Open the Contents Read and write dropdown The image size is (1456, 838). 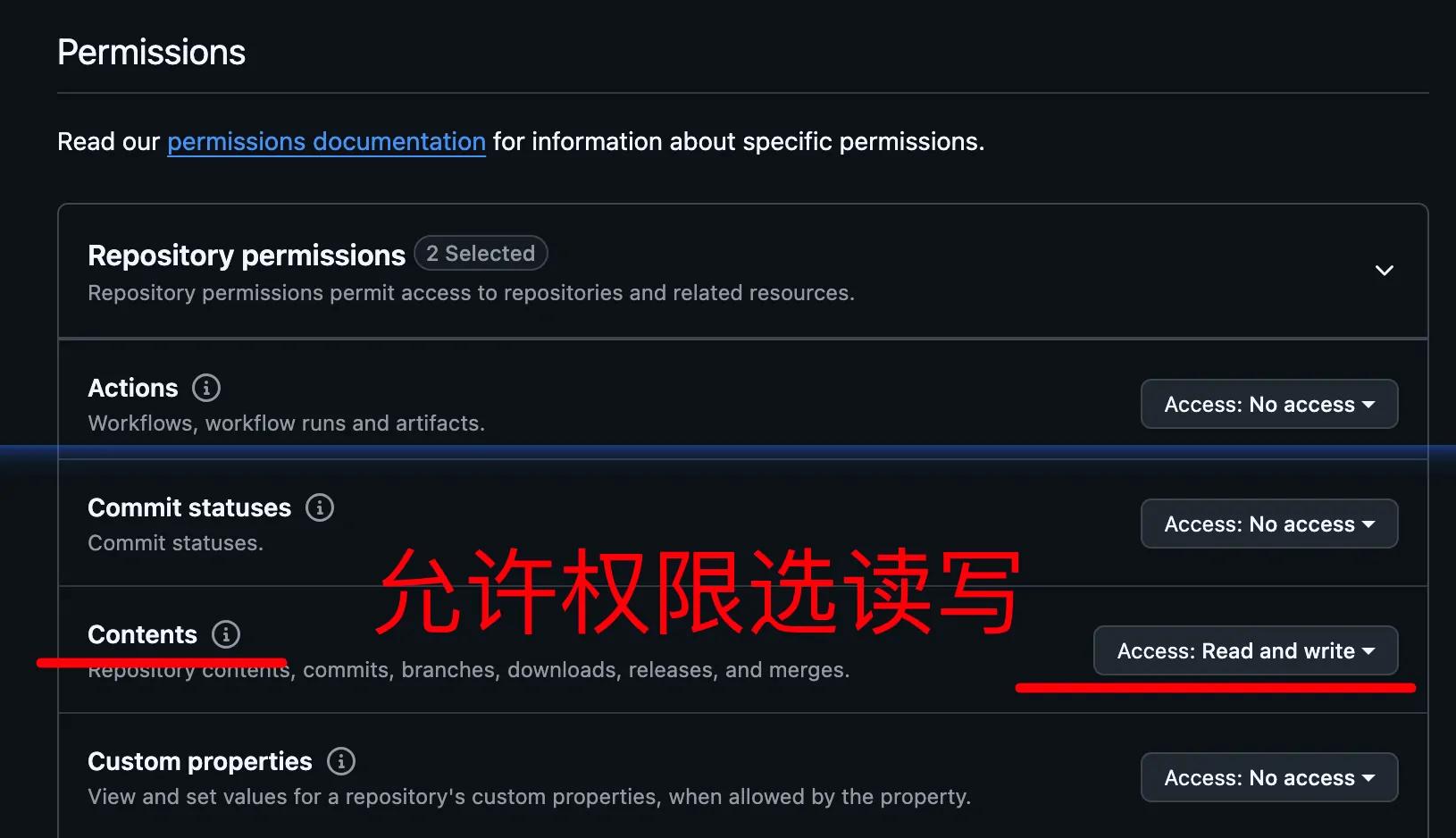coord(1246,650)
